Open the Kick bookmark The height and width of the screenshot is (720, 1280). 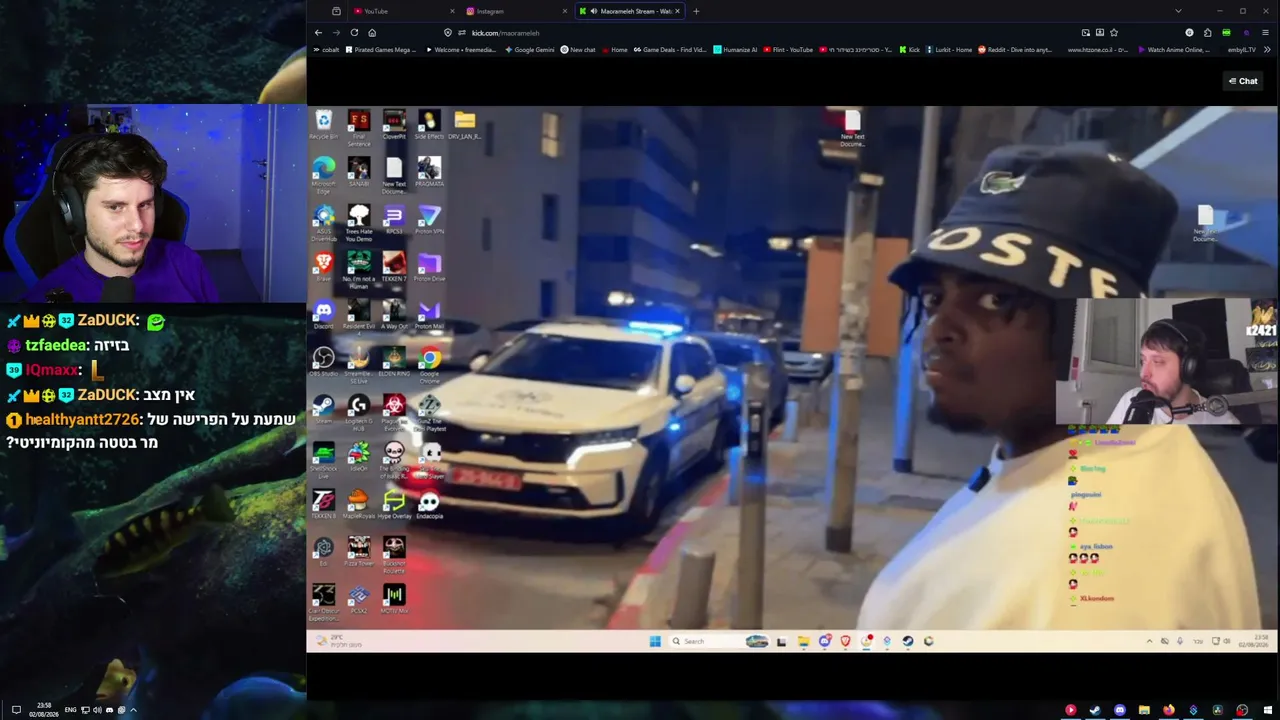910,49
